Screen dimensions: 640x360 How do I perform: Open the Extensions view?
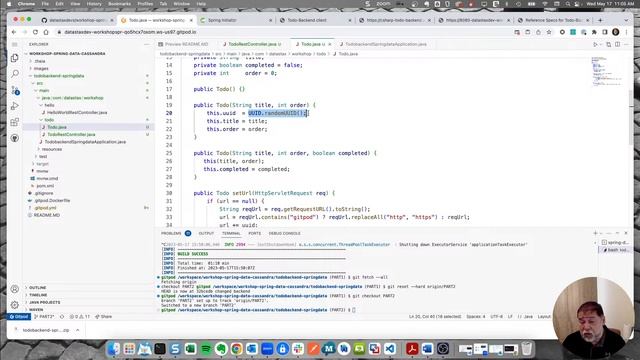click(15, 122)
